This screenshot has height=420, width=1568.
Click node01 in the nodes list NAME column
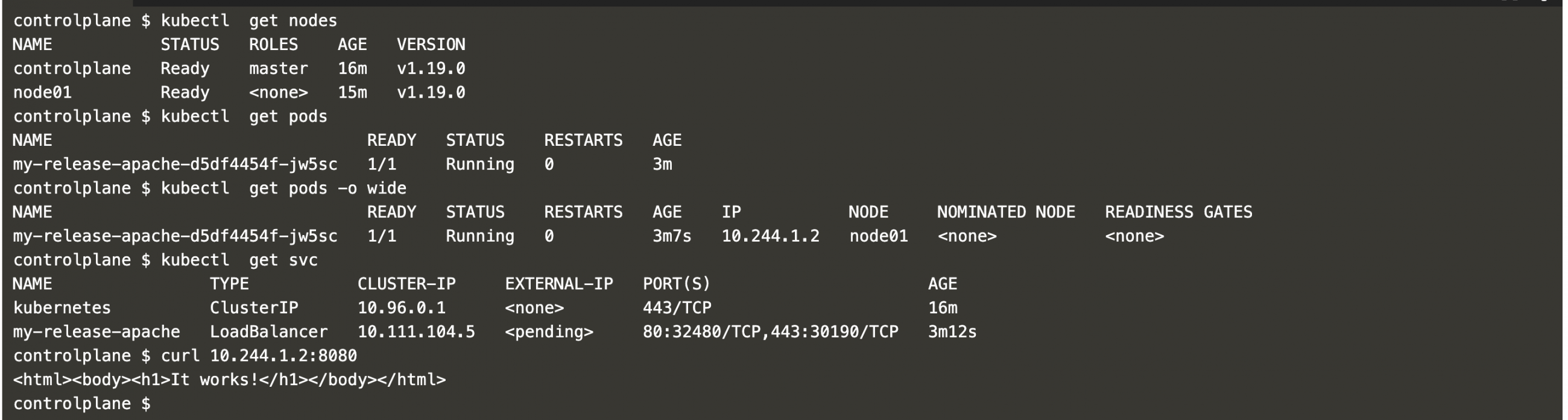tap(42, 92)
